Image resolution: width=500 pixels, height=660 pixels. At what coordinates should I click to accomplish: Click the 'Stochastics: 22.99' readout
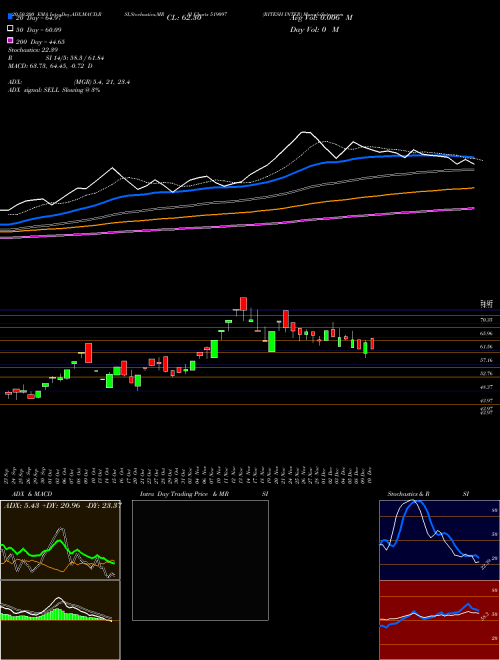(x=33, y=50)
